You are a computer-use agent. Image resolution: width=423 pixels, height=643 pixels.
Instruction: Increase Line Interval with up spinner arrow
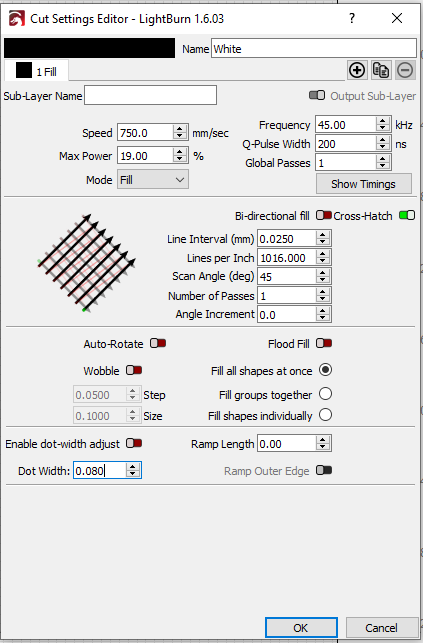(323, 235)
